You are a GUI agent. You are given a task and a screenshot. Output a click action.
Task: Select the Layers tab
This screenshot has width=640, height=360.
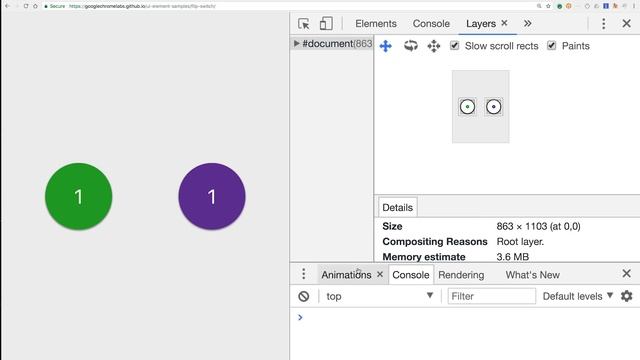(x=481, y=24)
